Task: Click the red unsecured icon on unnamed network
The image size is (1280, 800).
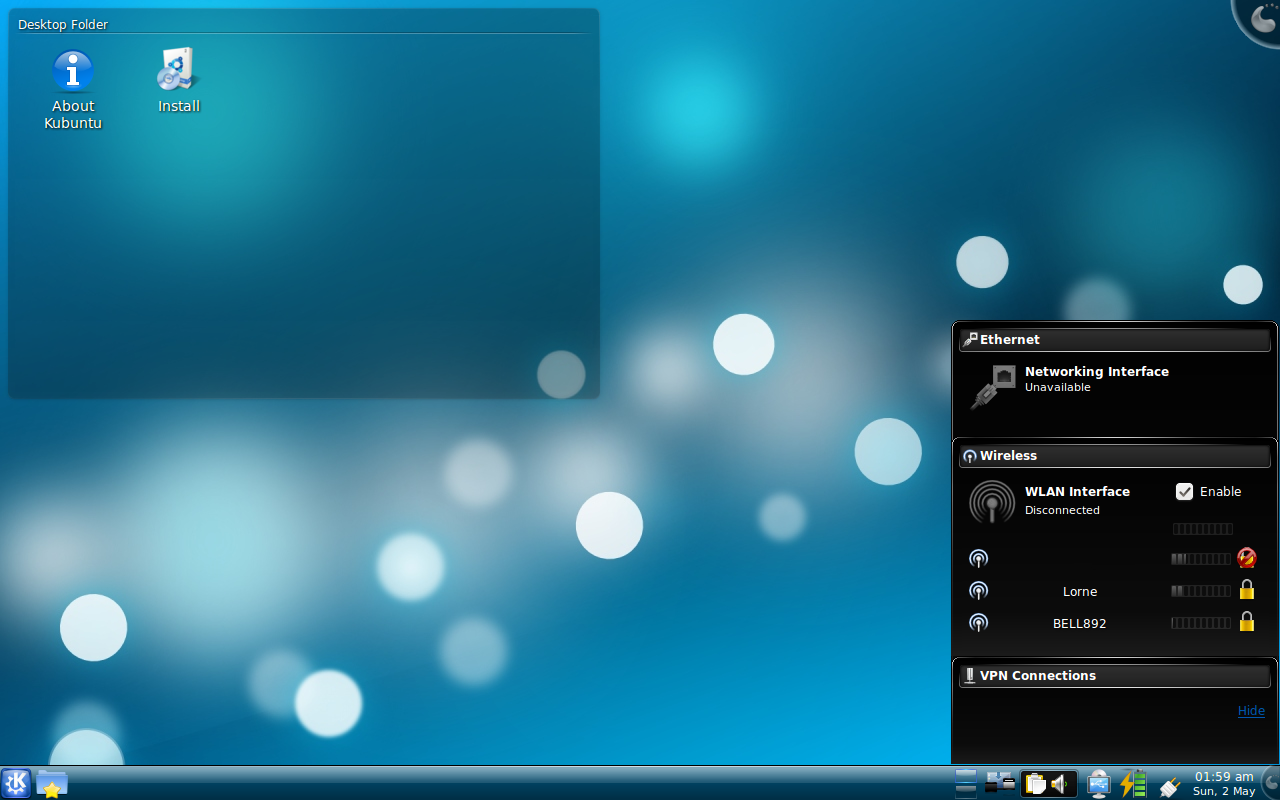Action: 1246,558
